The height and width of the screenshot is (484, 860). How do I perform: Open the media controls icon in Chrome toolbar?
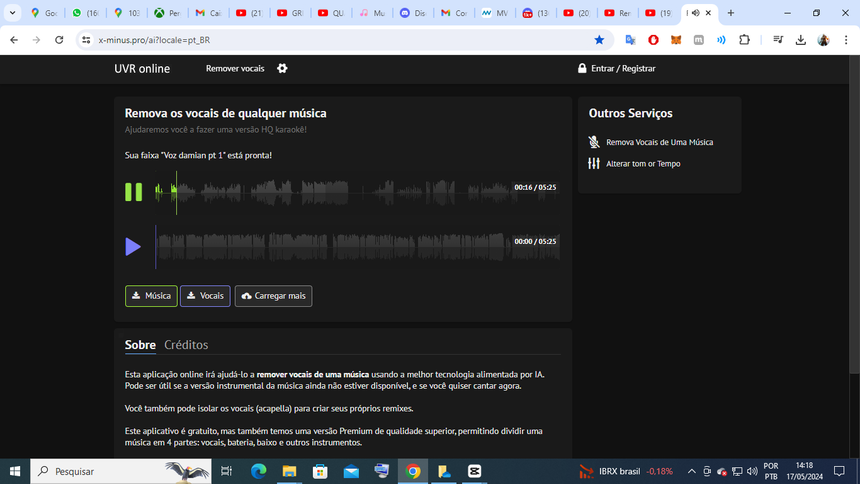778,40
